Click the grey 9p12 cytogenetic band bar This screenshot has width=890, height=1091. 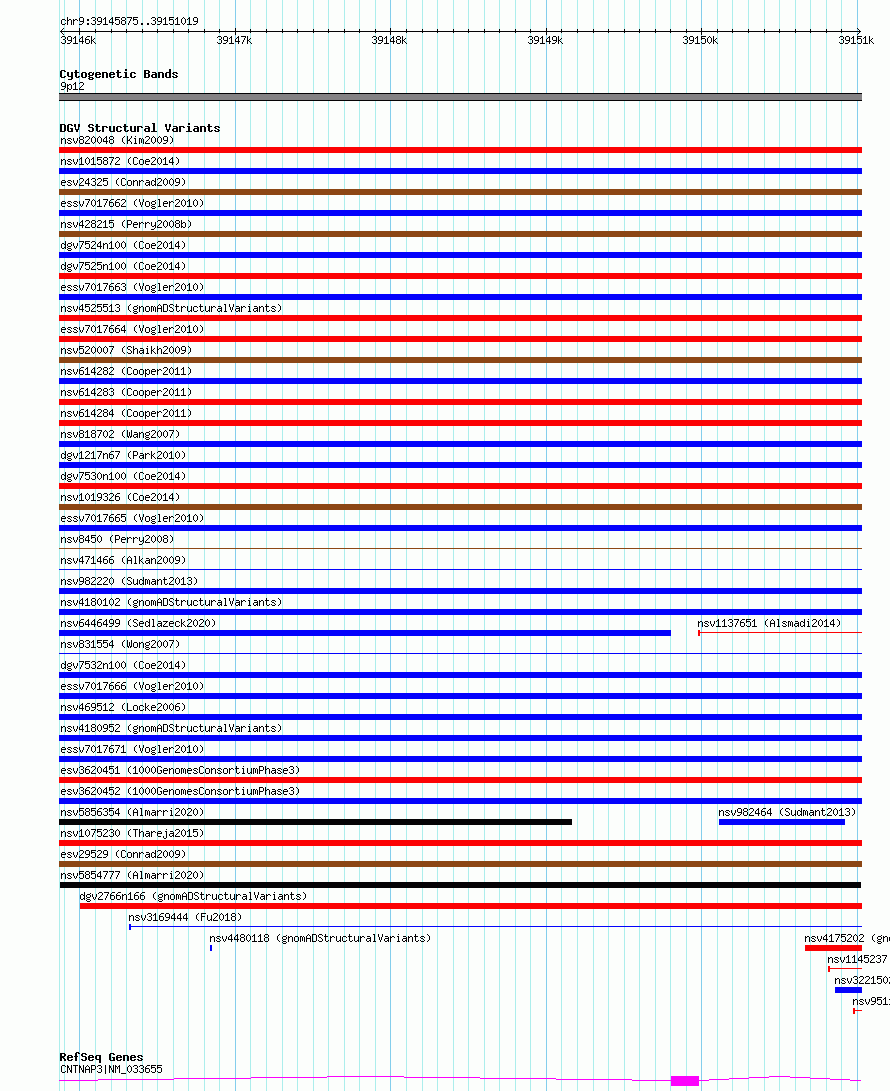(461, 97)
